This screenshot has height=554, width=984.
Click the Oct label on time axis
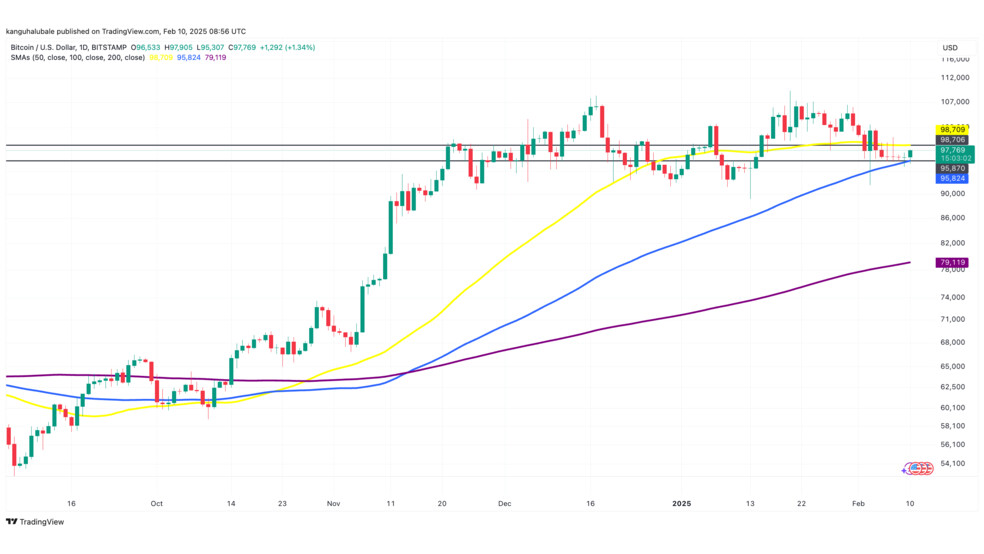[x=156, y=504]
